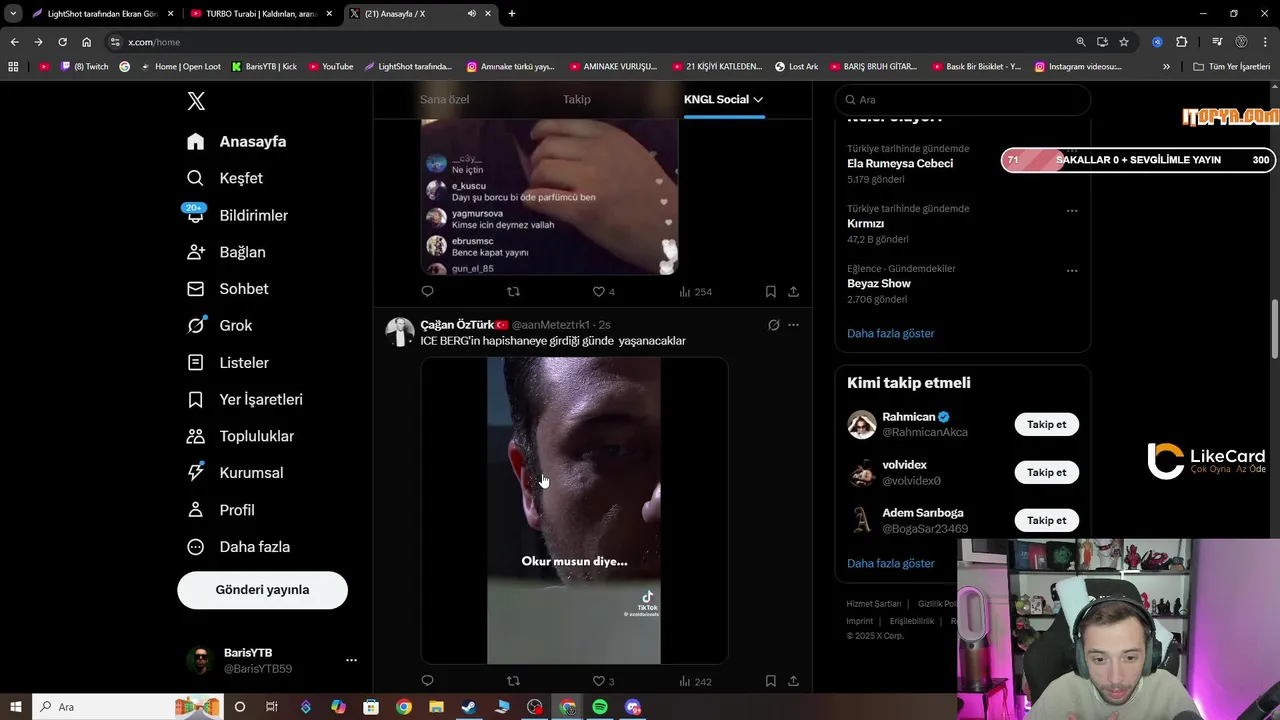Share the live stream post
Viewport: 1280px width, 720px height.
click(793, 292)
